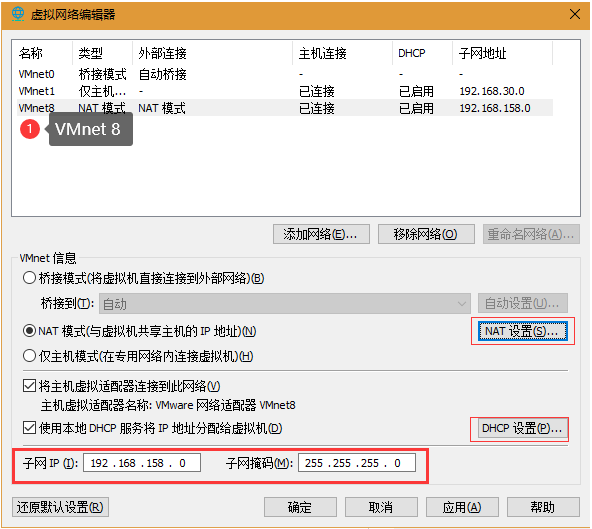Click the 应用 button
The height and width of the screenshot is (529, 592).
point(462,507)
